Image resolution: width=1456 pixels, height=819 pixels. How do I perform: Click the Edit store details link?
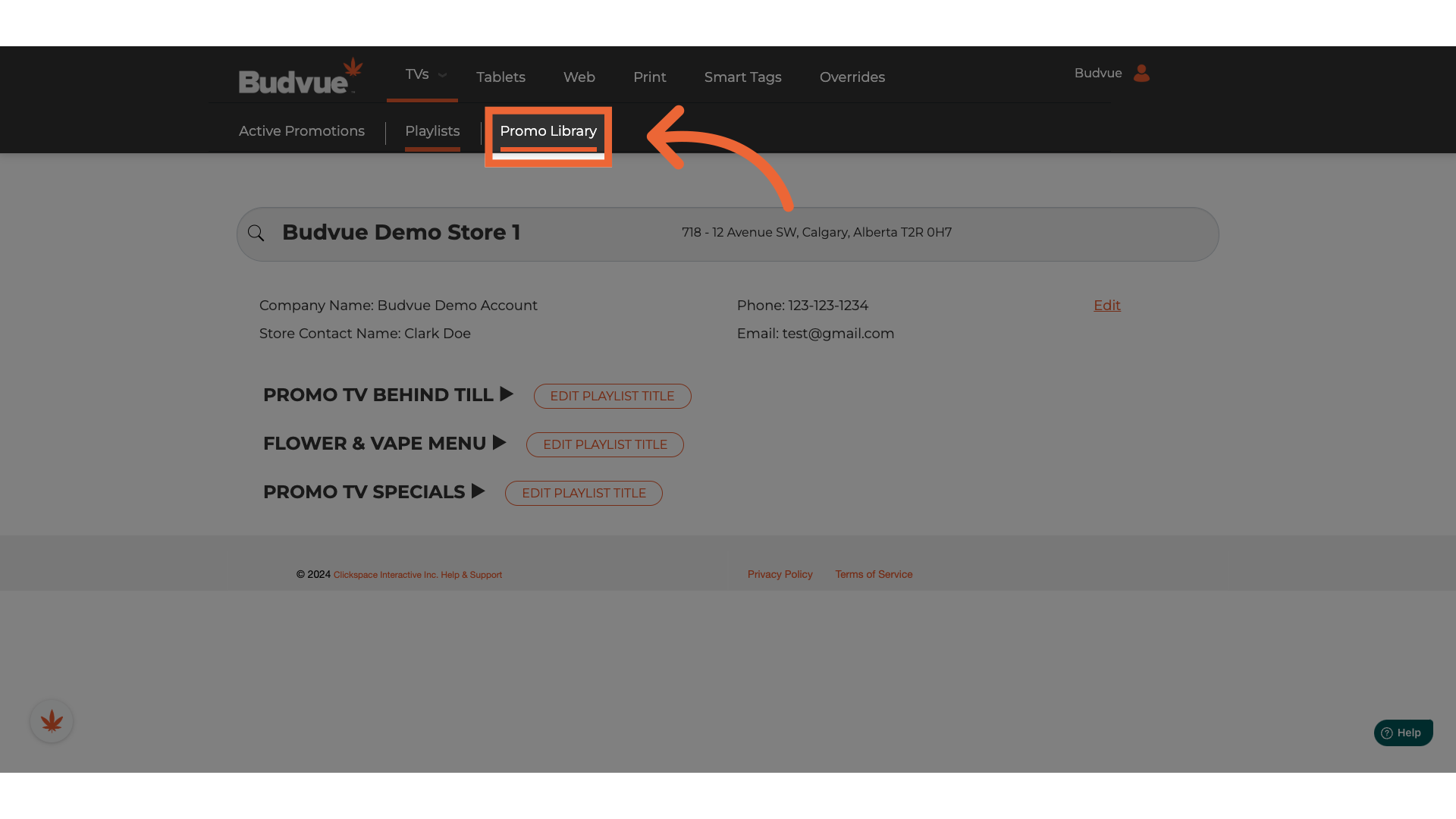[1106, 306]
